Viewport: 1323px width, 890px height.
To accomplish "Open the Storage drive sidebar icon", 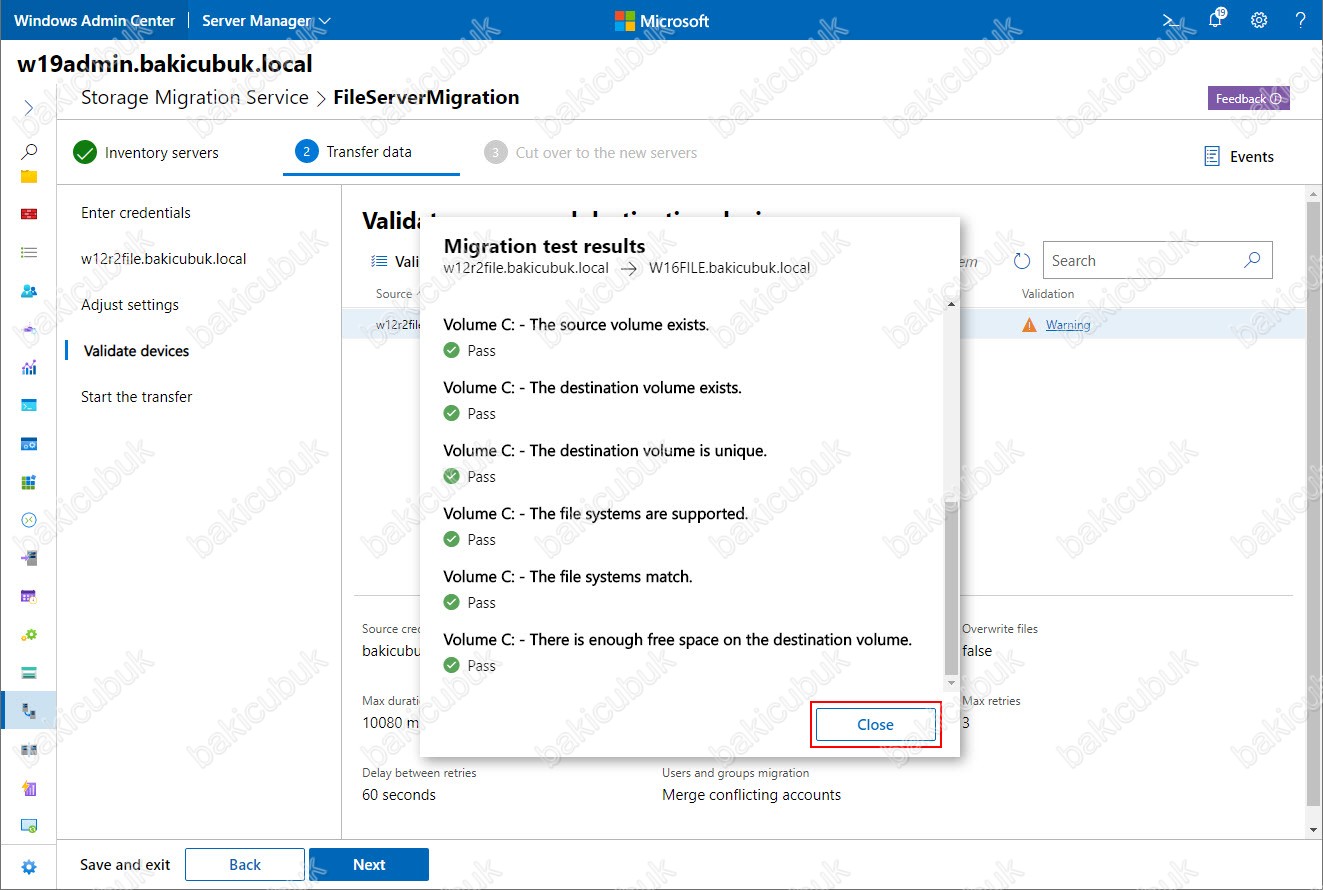I will pos(29,673).
